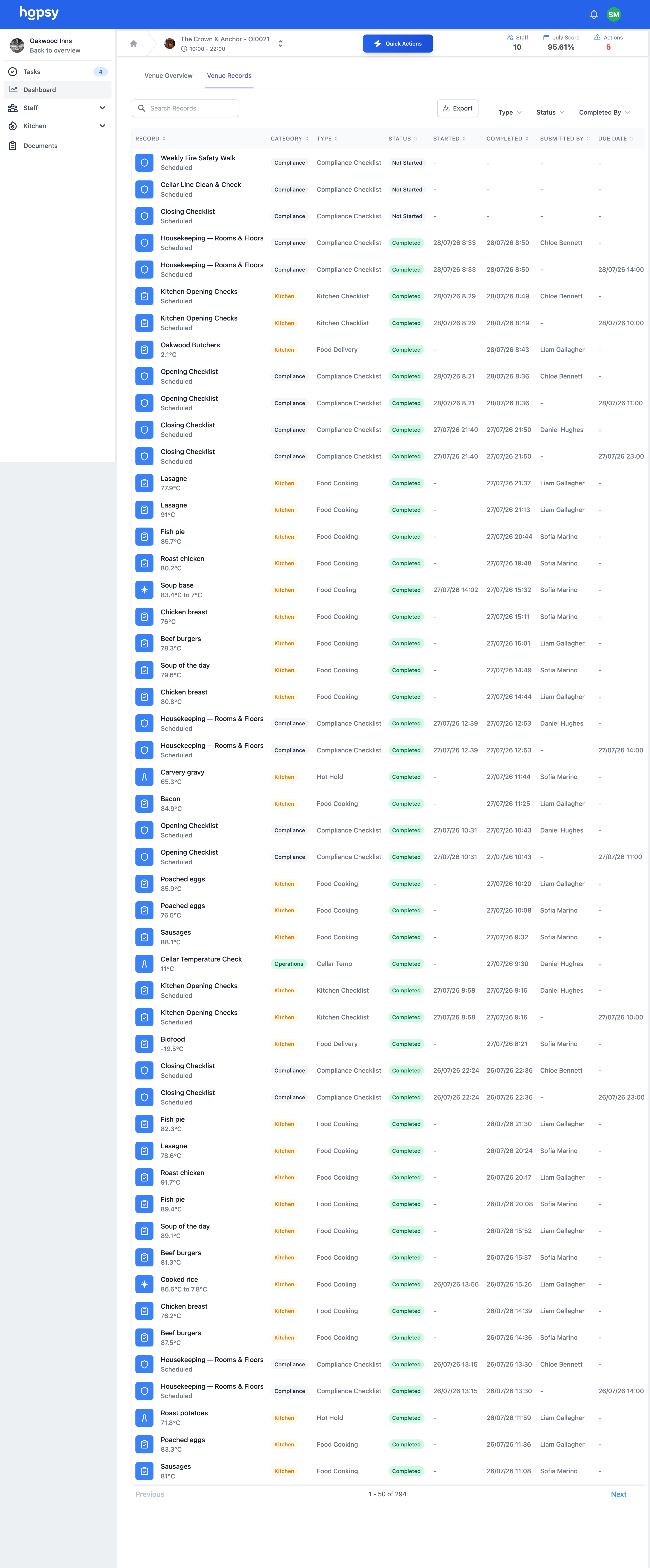Sort by the Completed column
Image resolution: width=650 pixels, height=1568 pixels.
point(507,139)
